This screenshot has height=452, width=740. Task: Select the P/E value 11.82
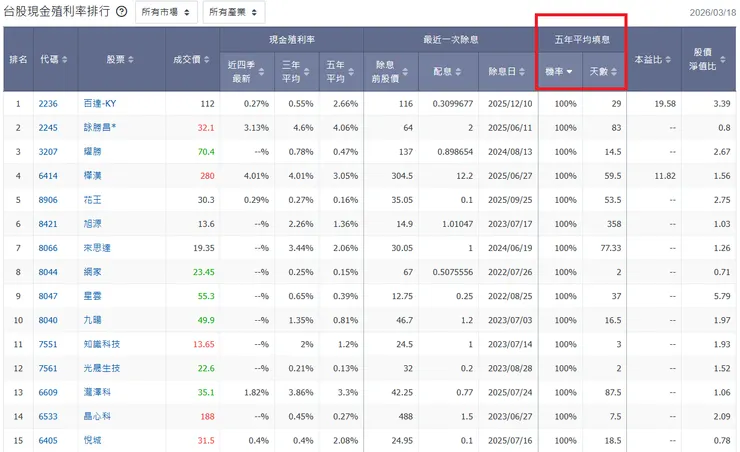(x=665, y=176)
